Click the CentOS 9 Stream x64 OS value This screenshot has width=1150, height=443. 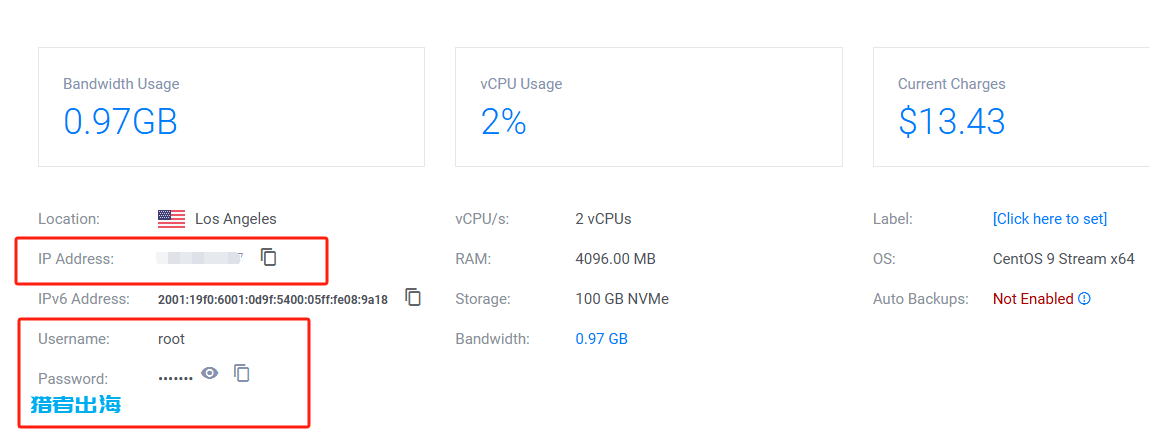1063,259
